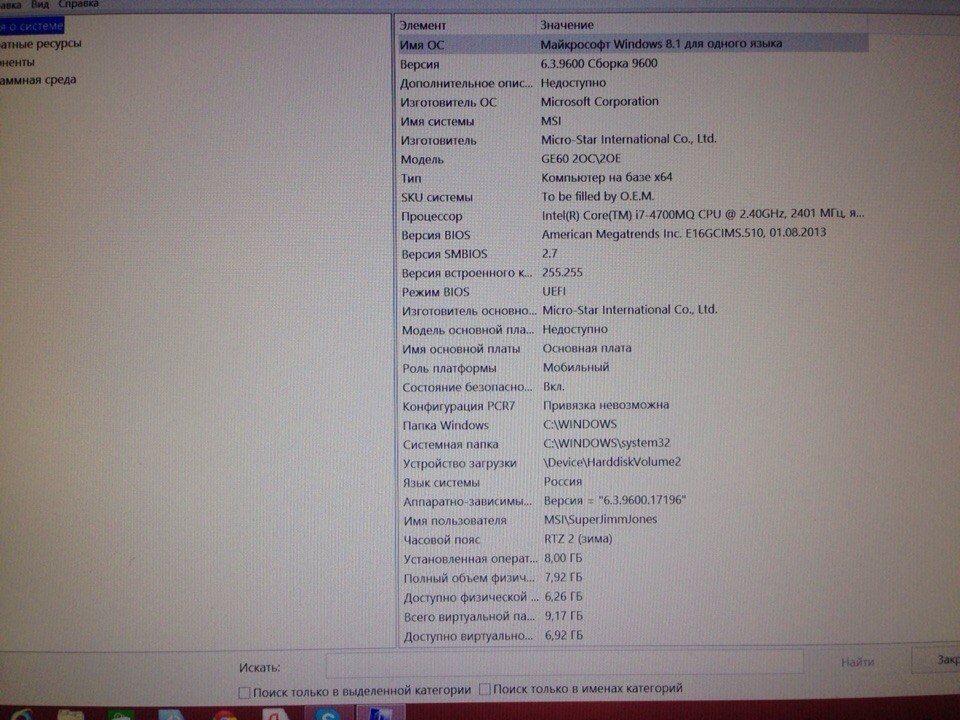This screenshot has width=960, height=720.
Task: Open File Explorer folder icon in taskbar
Action: click(71, 715)
